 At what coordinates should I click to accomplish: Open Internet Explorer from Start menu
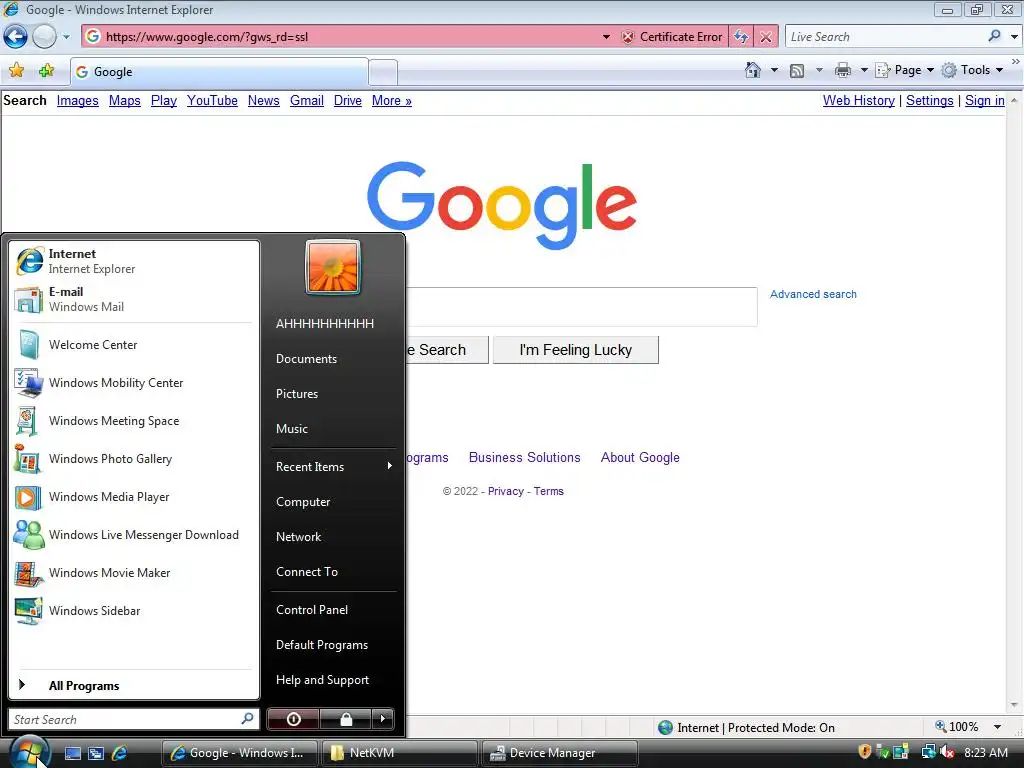point(135,261)
